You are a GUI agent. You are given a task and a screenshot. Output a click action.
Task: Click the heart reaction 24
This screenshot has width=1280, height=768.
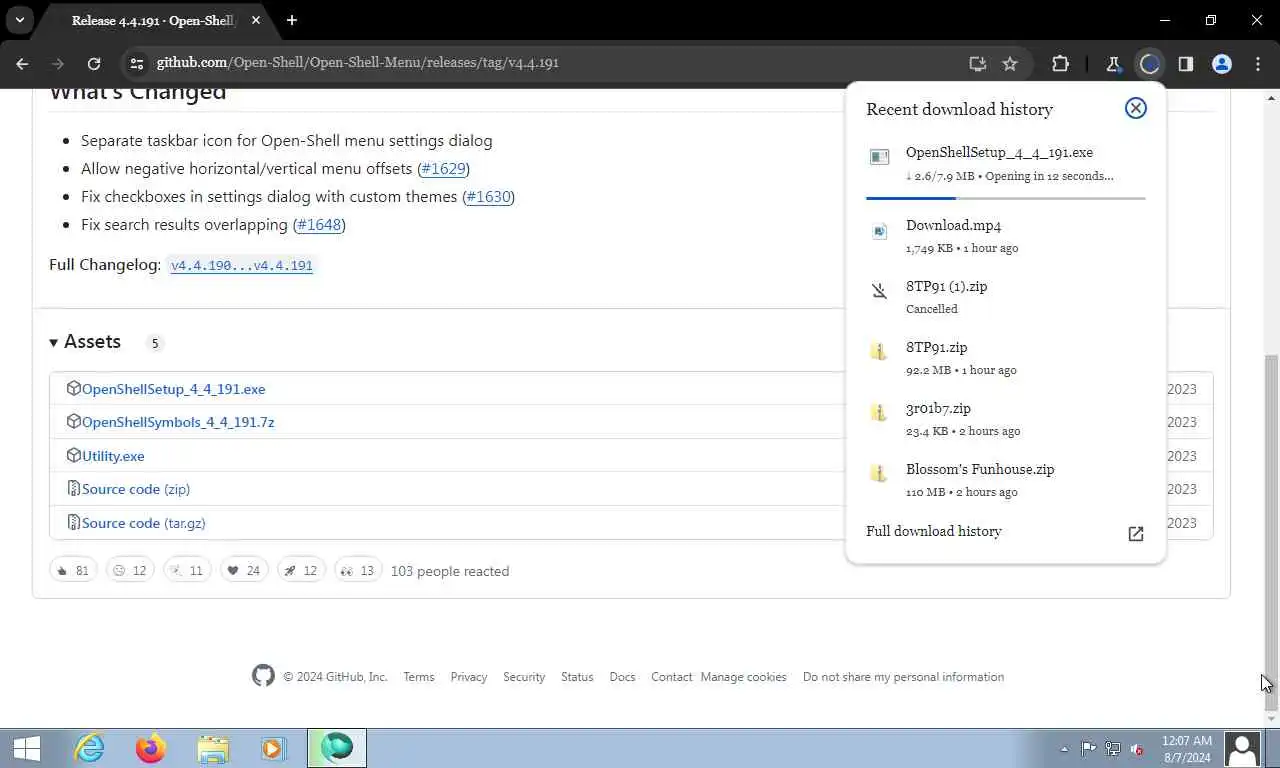click(x=244, y=571)
